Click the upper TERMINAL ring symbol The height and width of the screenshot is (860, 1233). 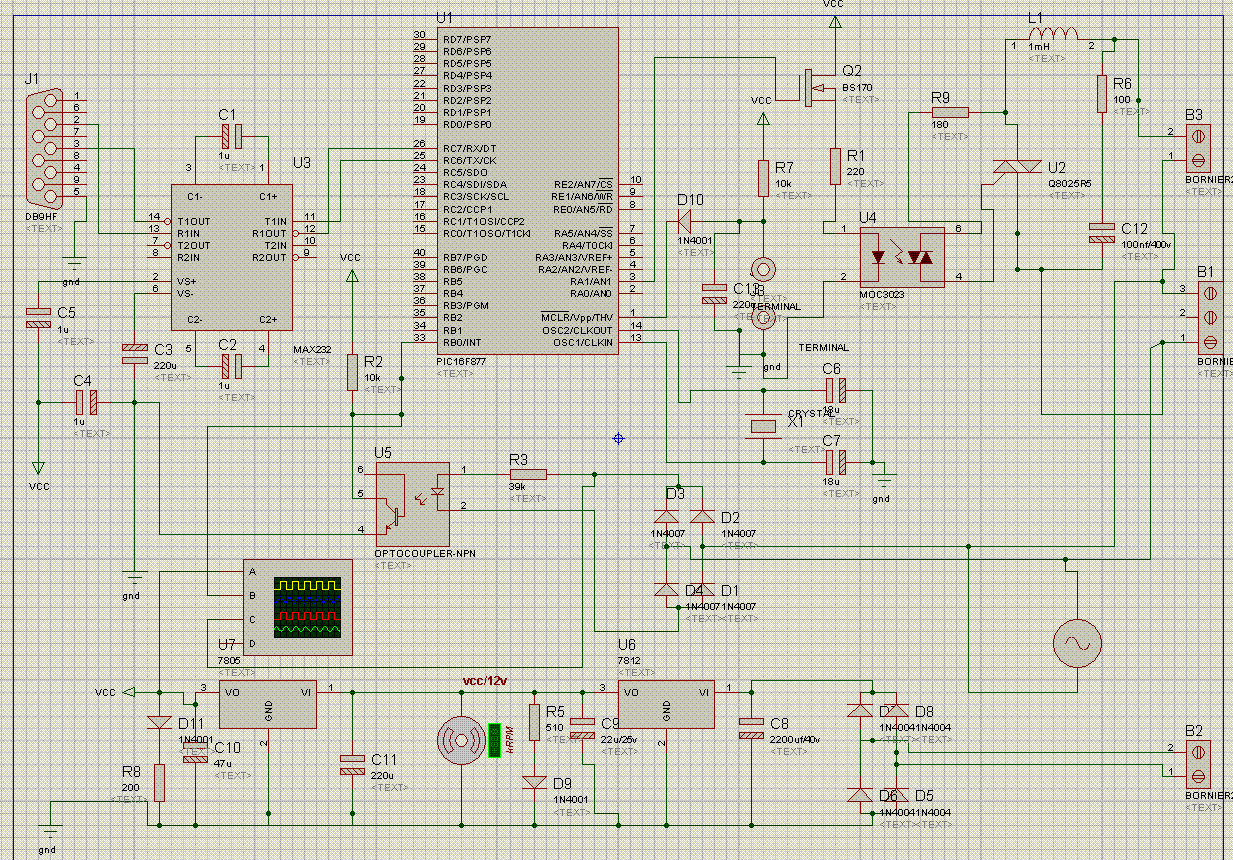[x=763, y=270]
